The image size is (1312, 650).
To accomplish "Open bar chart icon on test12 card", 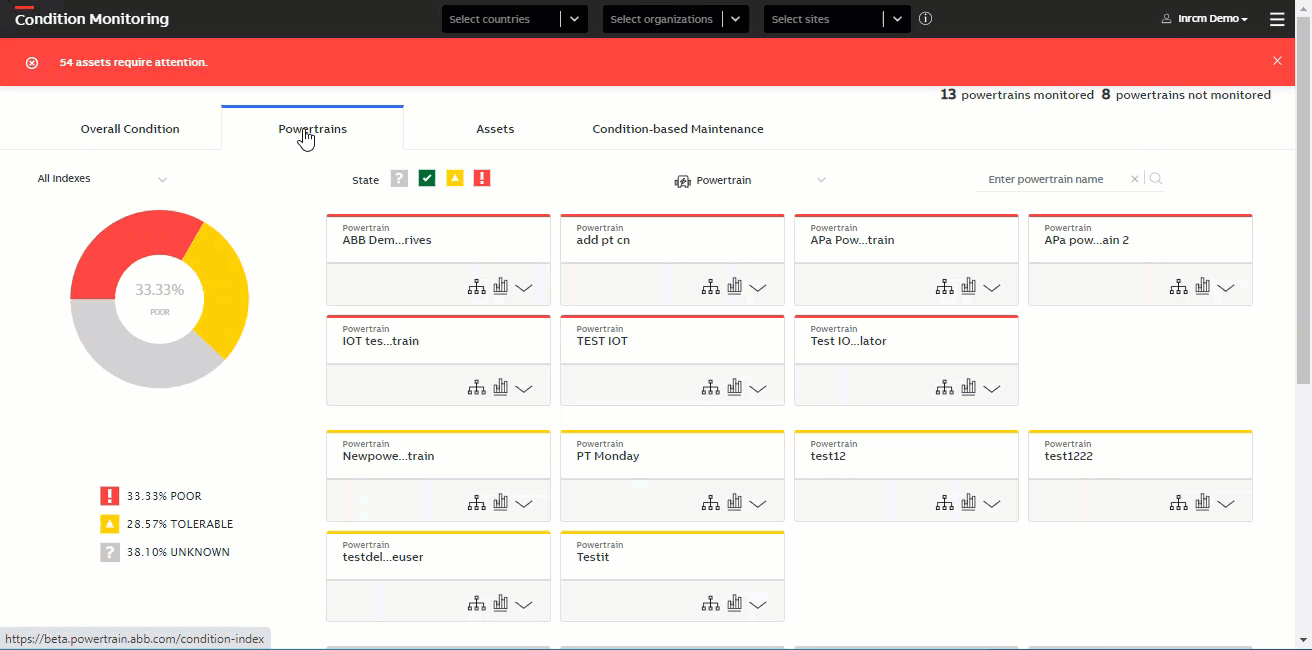I will coord(968,503).
